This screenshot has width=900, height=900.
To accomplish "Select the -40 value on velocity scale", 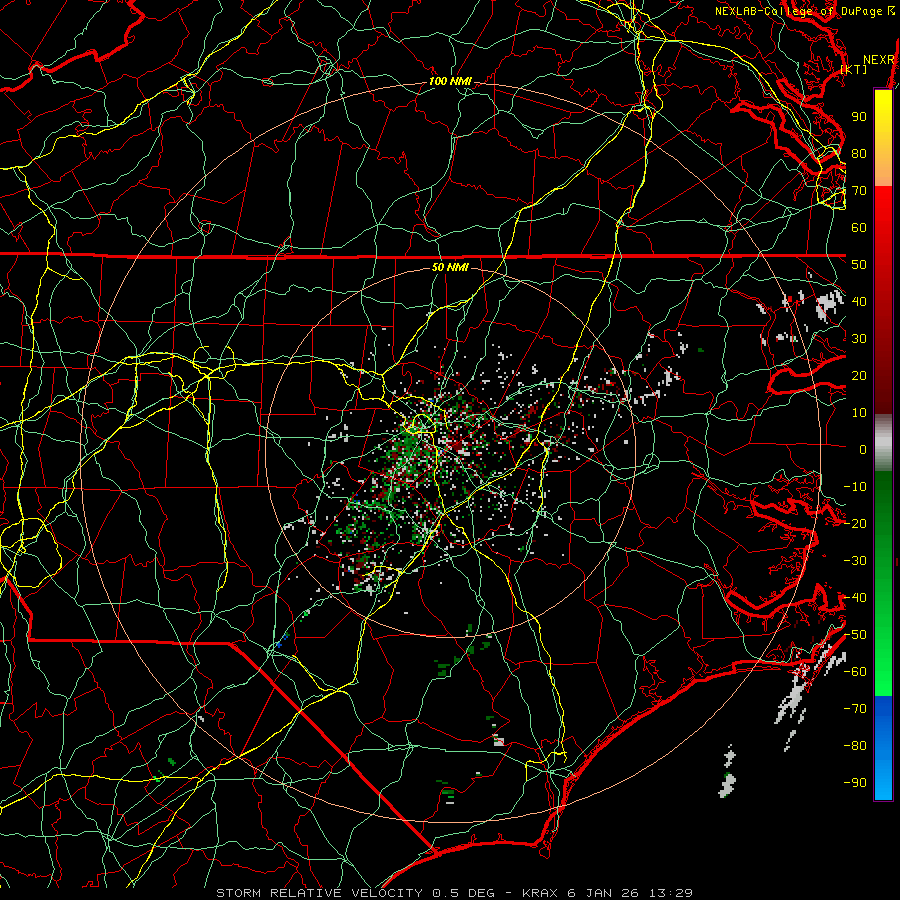I will pos(855,598).
